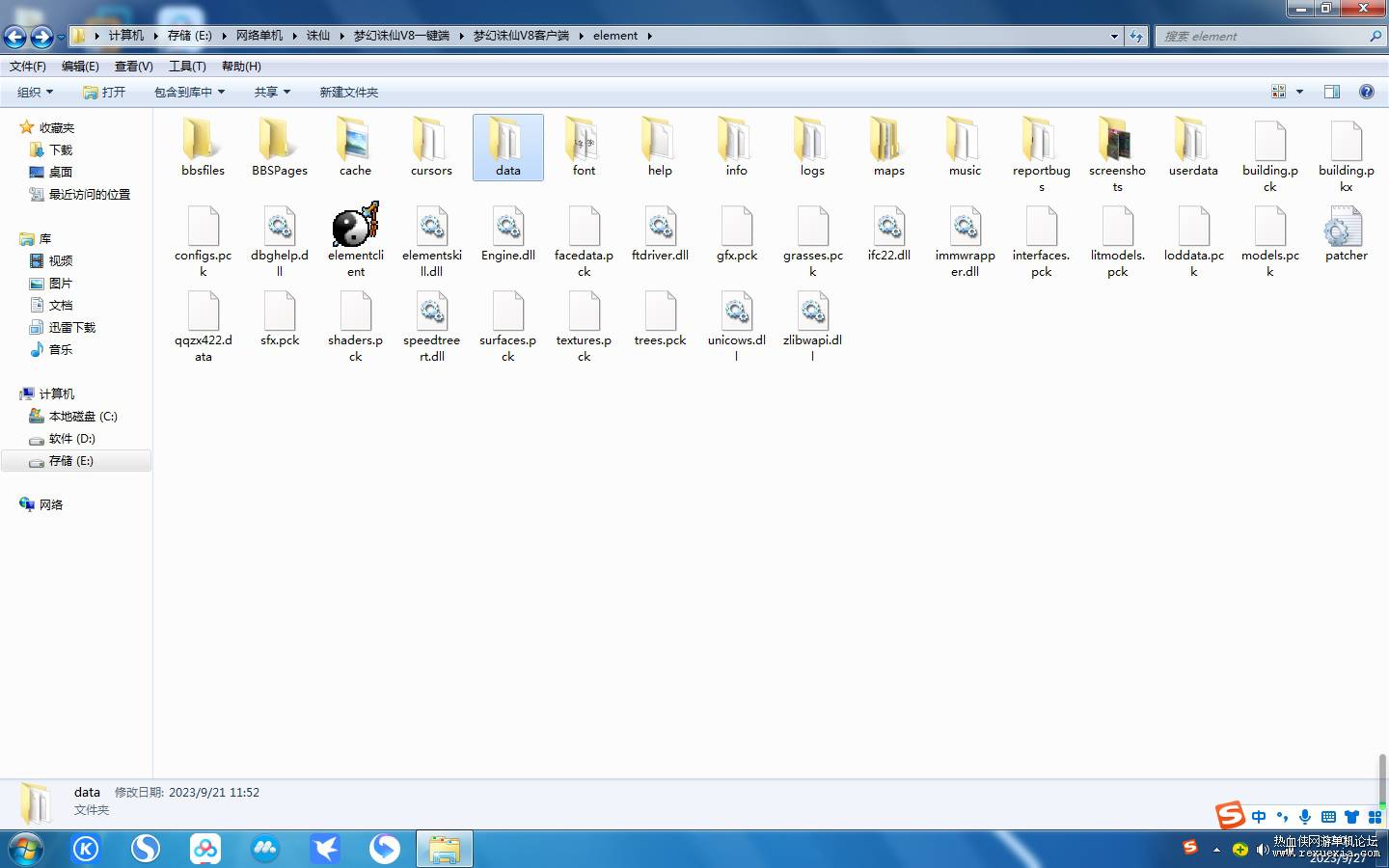1389x868 pixels.
Task: Select the gfx.pck file icon
Action: (736, 226)
